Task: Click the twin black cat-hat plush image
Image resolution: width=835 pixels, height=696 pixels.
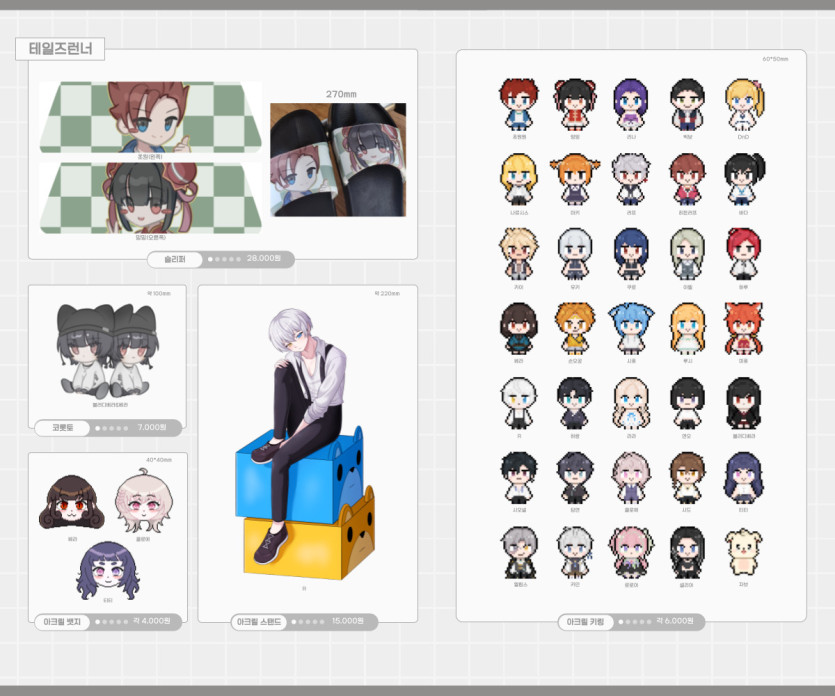Action: [x=108, y=352]
